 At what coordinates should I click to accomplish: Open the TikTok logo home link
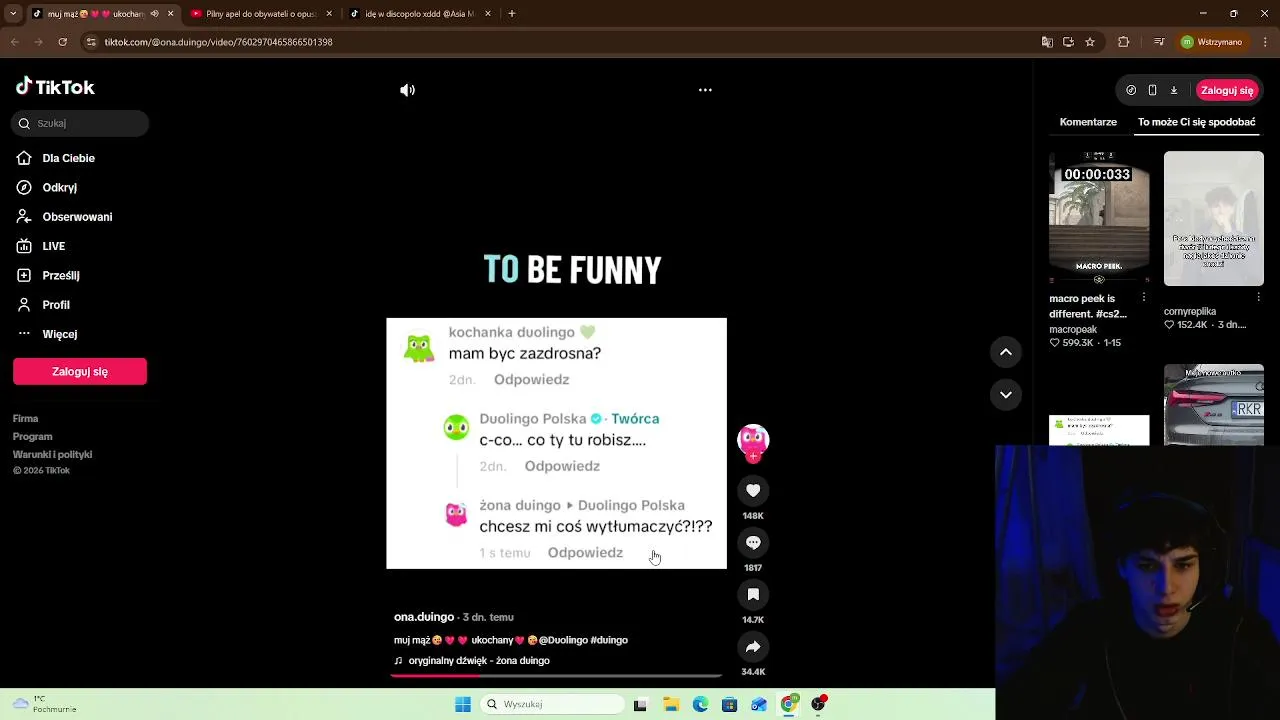tap(55, 87)
